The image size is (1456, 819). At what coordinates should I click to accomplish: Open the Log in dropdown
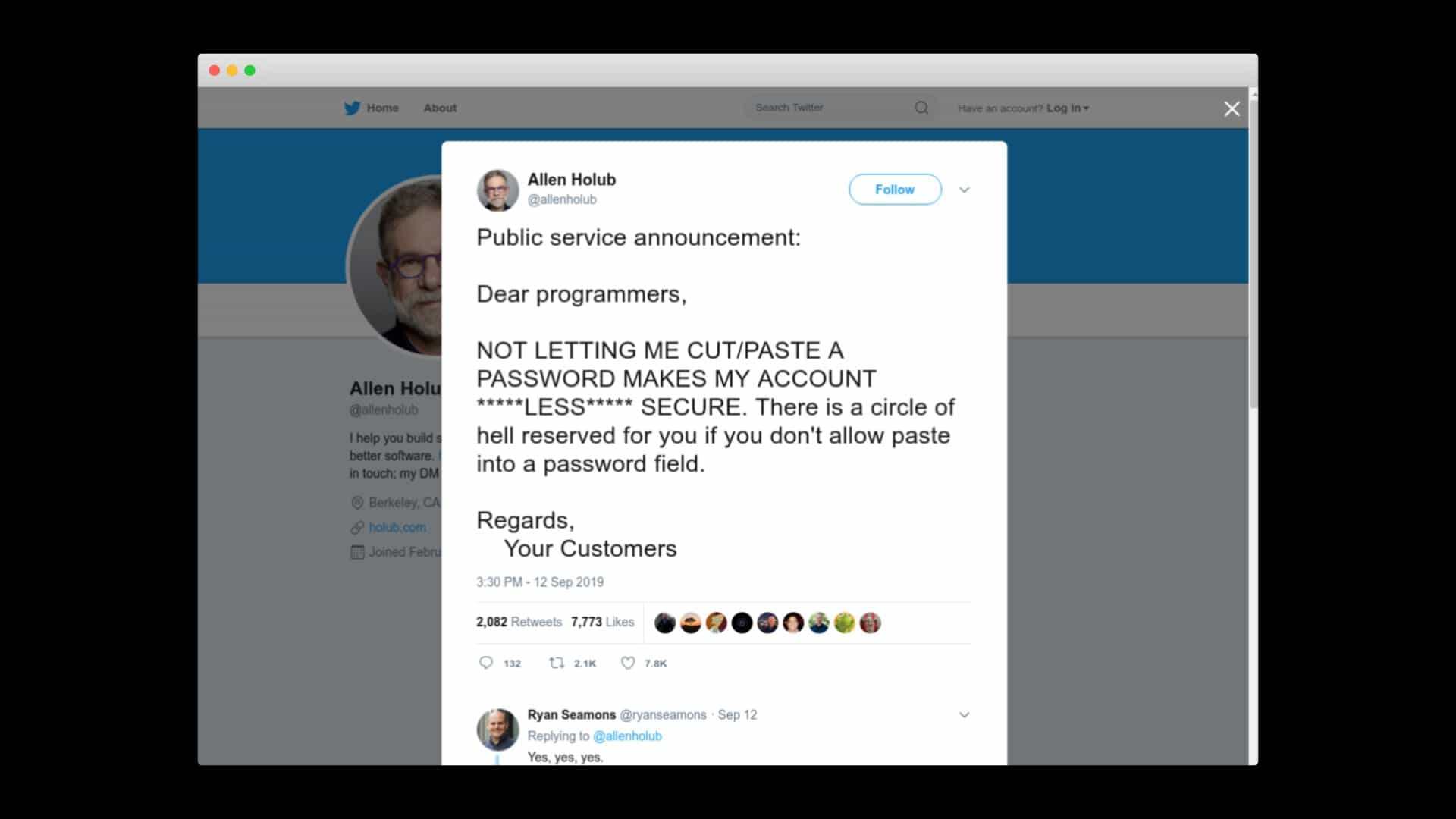point(1068,108)
